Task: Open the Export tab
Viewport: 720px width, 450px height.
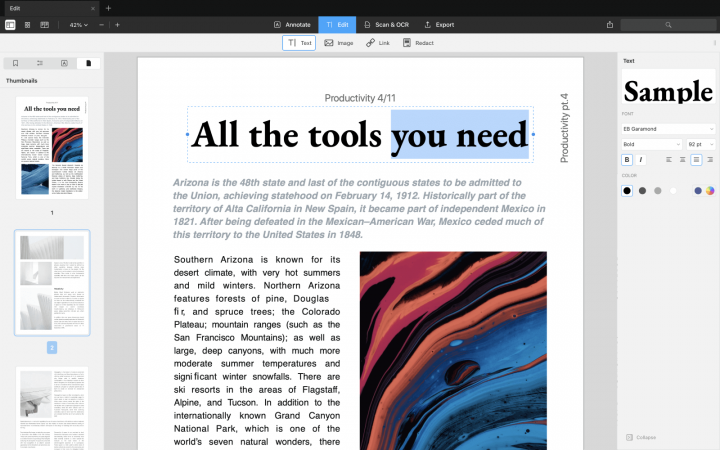Action: point(439,25)
